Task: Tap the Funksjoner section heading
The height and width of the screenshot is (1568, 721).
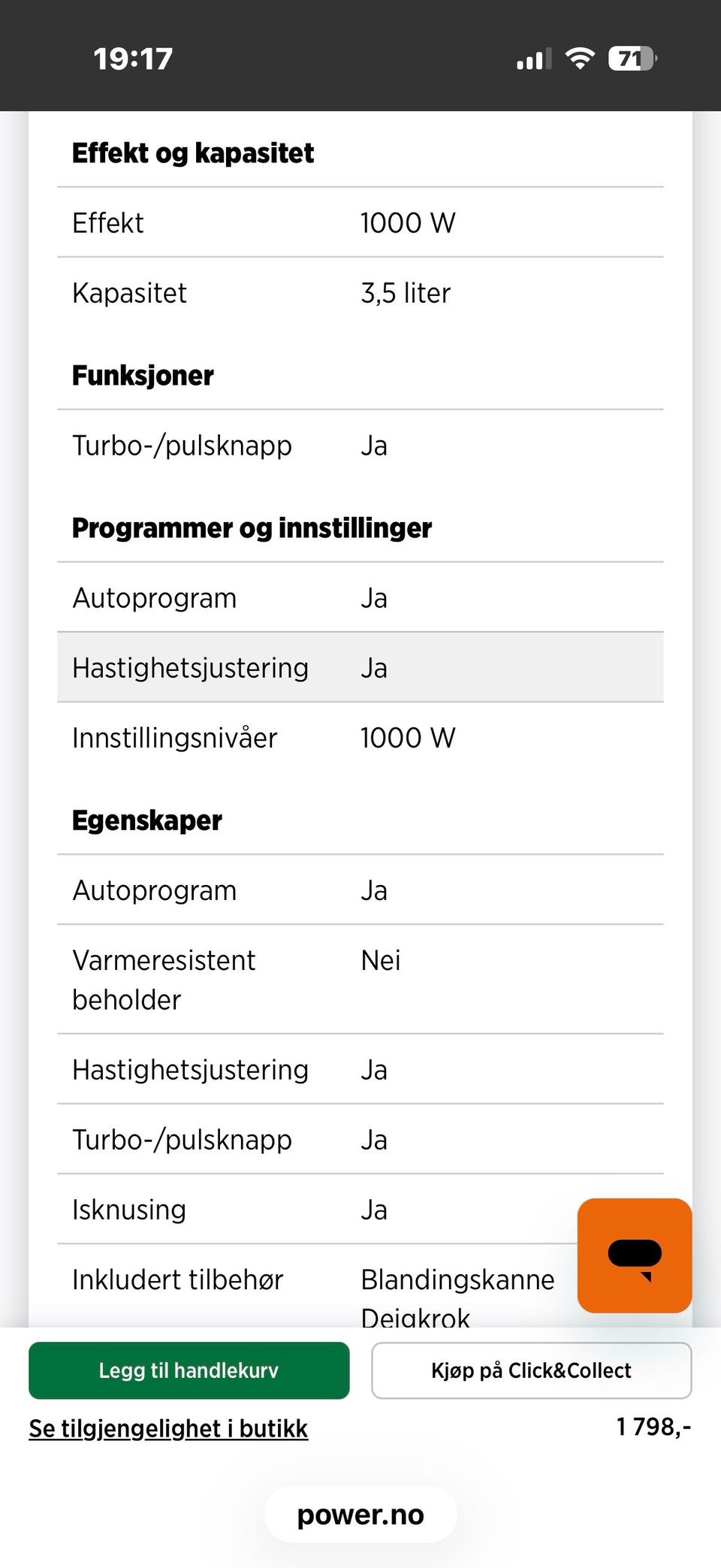Action: 143,376
